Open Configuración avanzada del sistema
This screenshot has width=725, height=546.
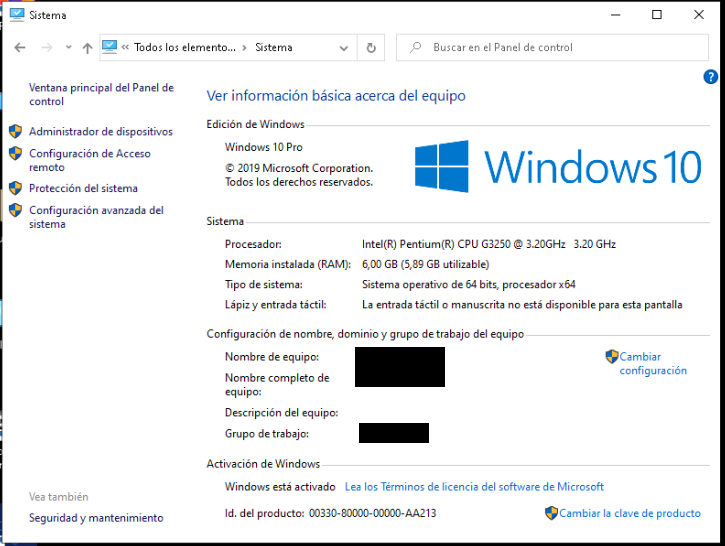point(96,217)
